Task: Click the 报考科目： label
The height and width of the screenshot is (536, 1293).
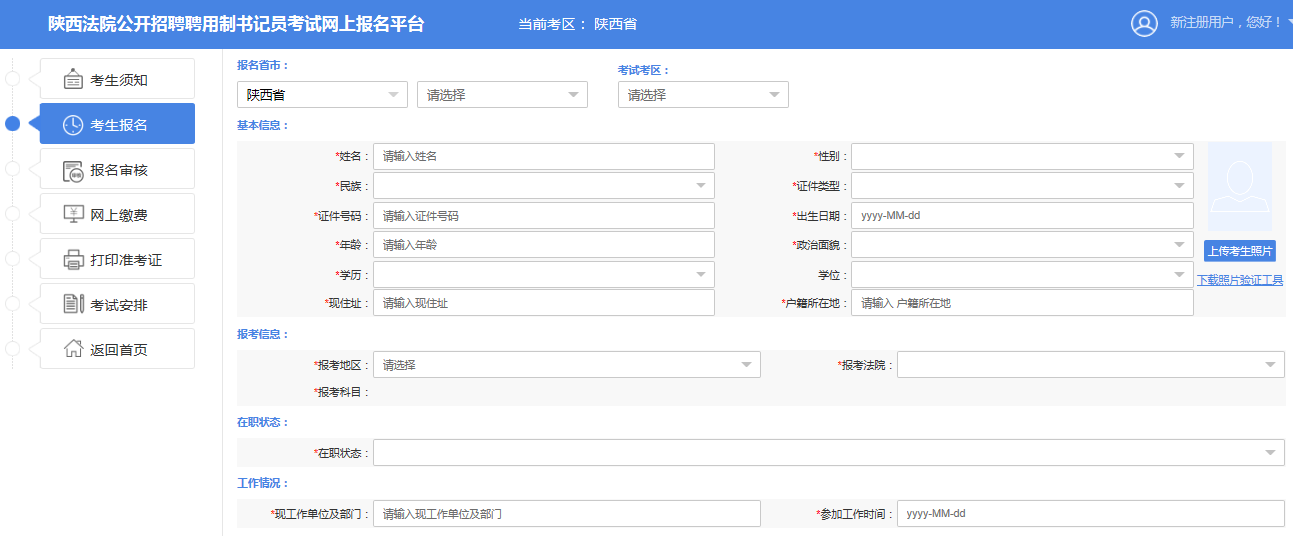Action: pyautogui.click(x=342, y=392)
